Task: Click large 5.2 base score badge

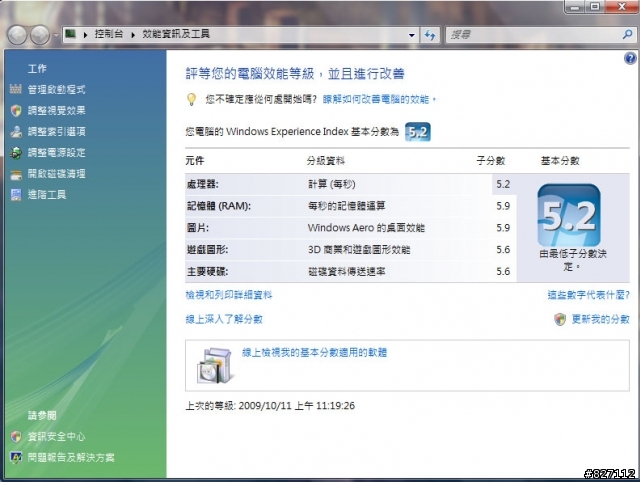Action: coord(569,215)
